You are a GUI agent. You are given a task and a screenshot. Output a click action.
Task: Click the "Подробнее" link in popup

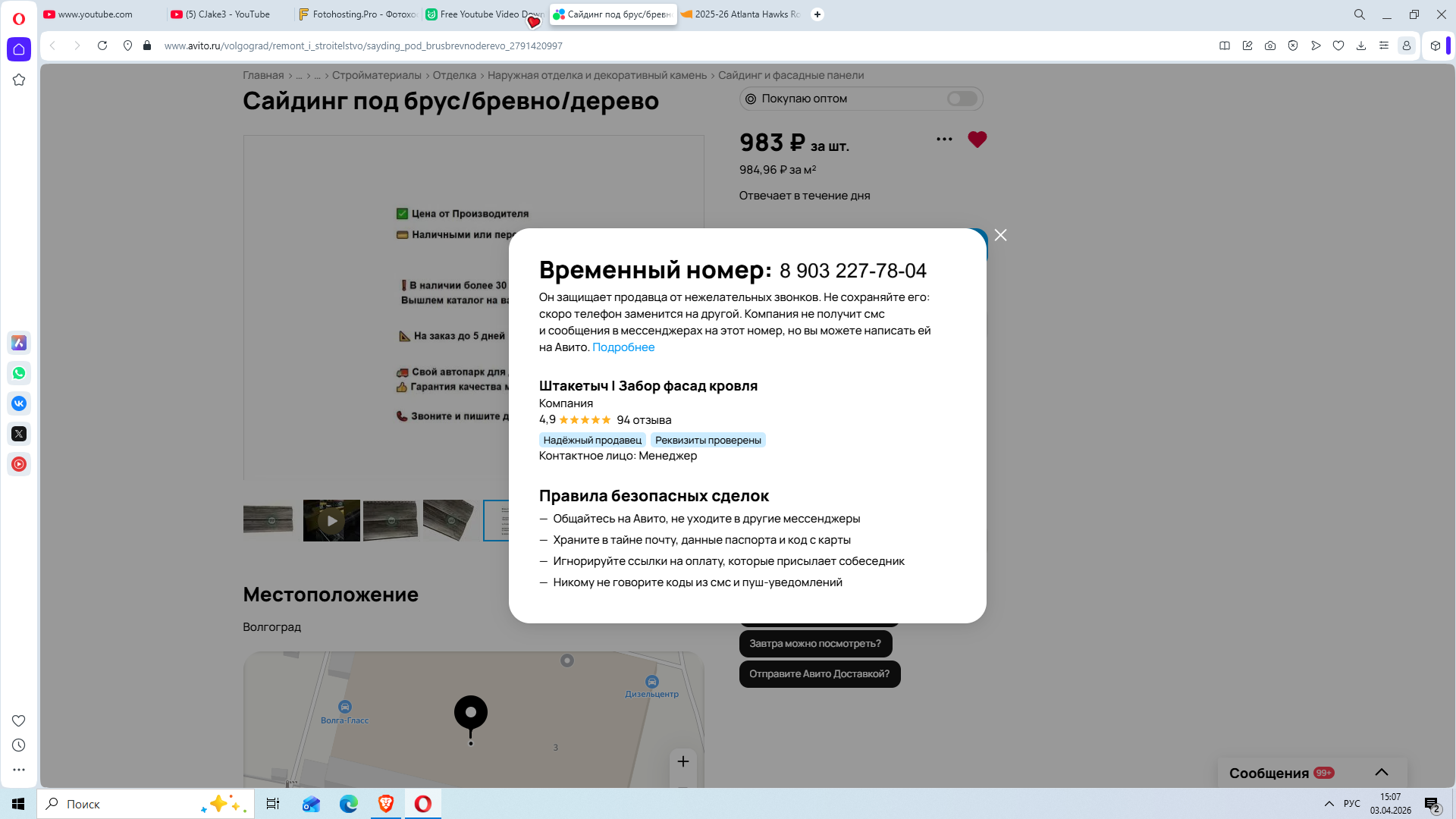click(623, 347)
